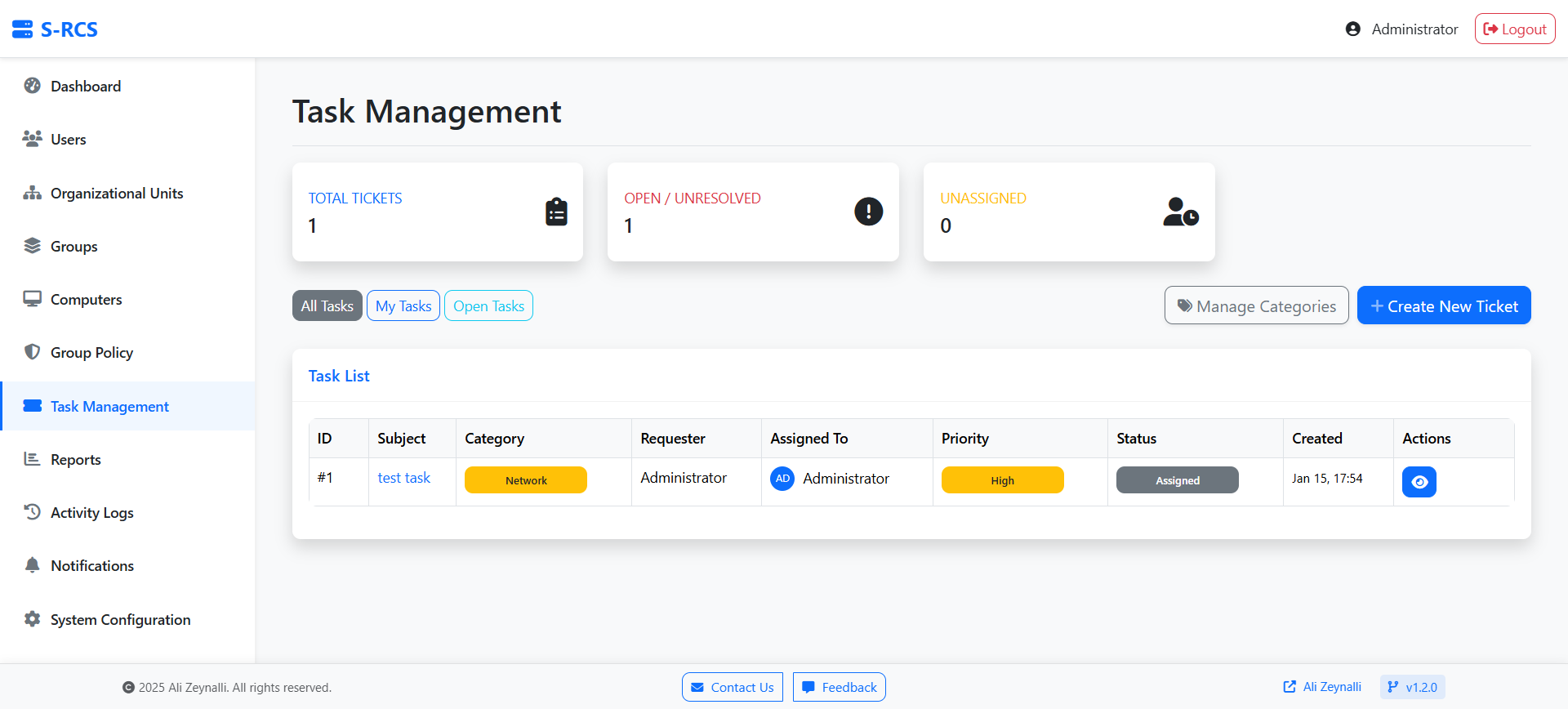Open Notifications from the sidebar

pyautogui.click(x=127, y=565)
